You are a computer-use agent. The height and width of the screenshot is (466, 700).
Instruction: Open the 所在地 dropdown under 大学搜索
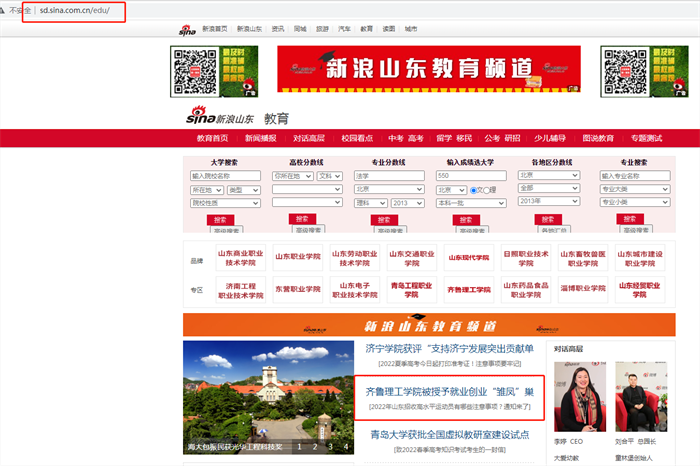pos(206,189)
